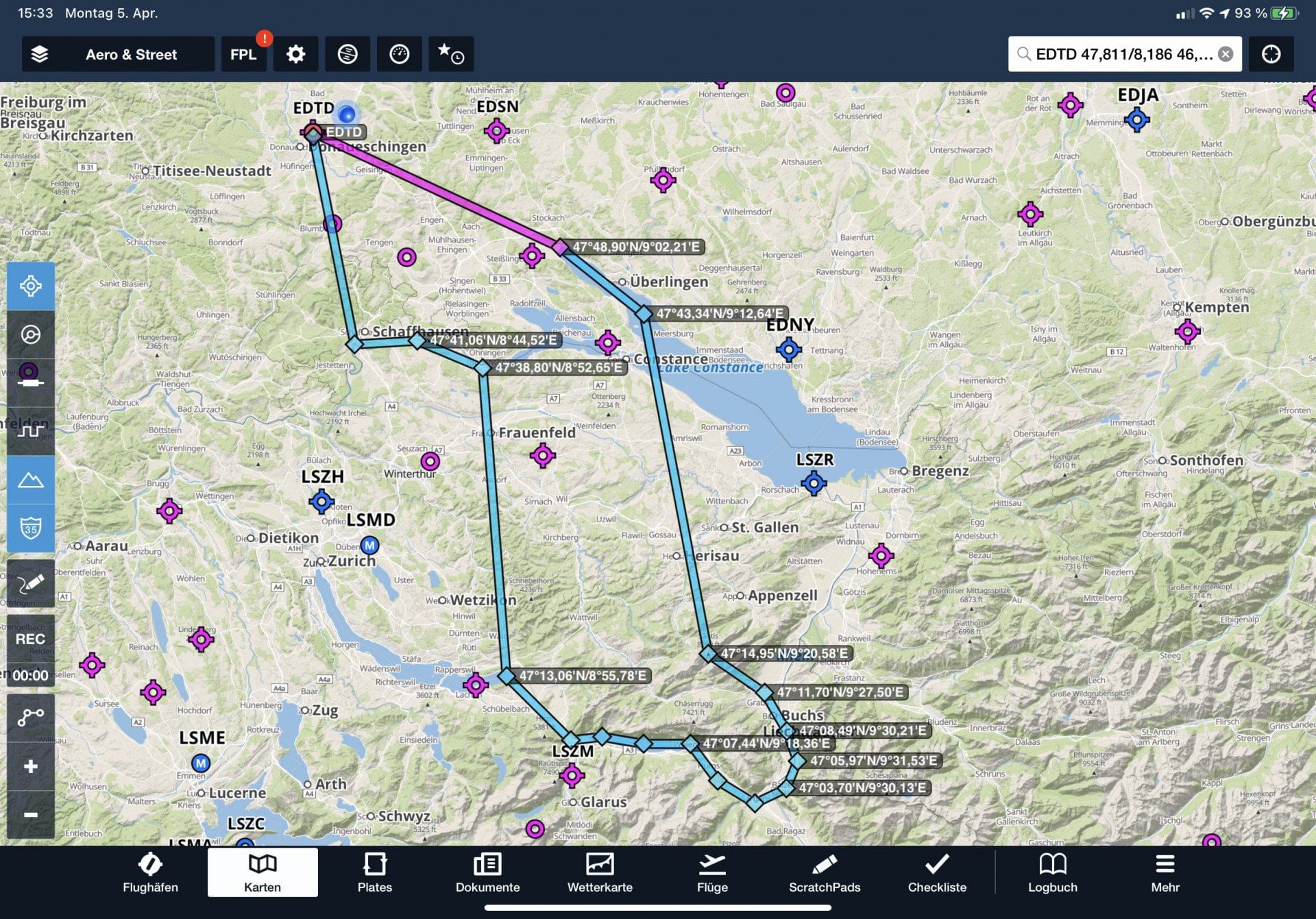
Task: Toggle the route shield 35 overlay
Action: [x=30, y=528]
